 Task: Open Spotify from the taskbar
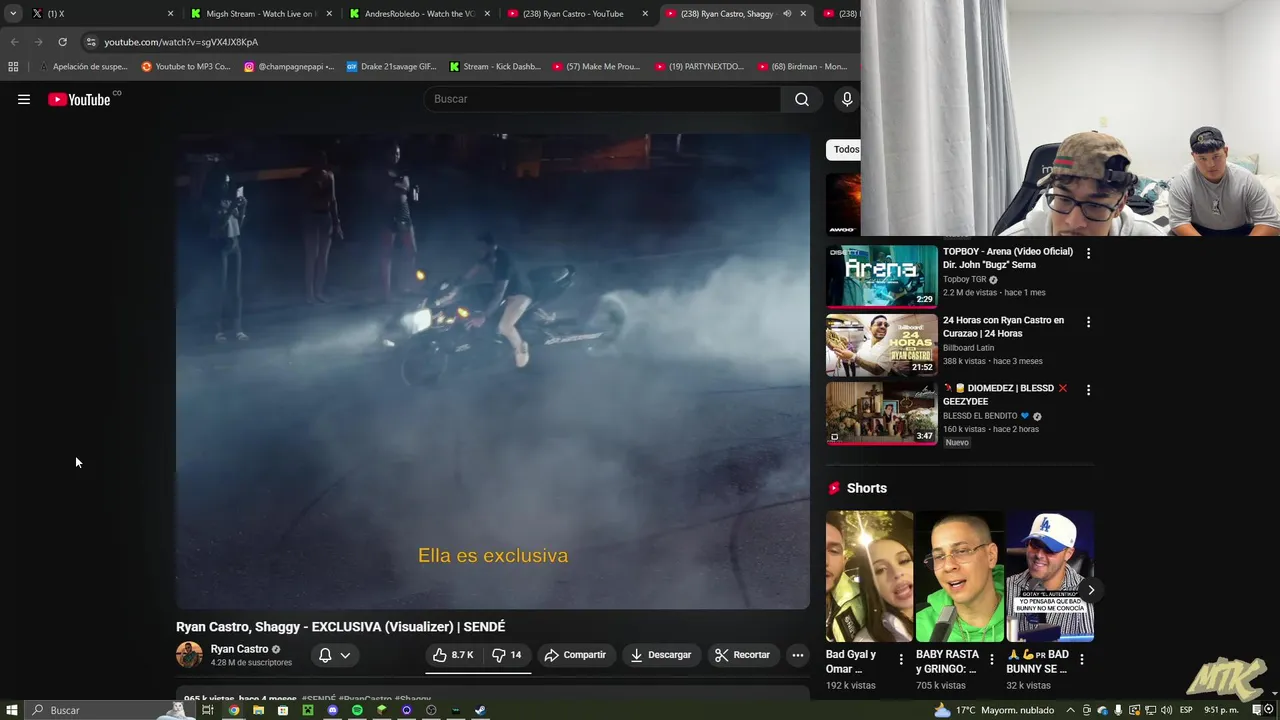pyautogui.click(x=357, y=710)
